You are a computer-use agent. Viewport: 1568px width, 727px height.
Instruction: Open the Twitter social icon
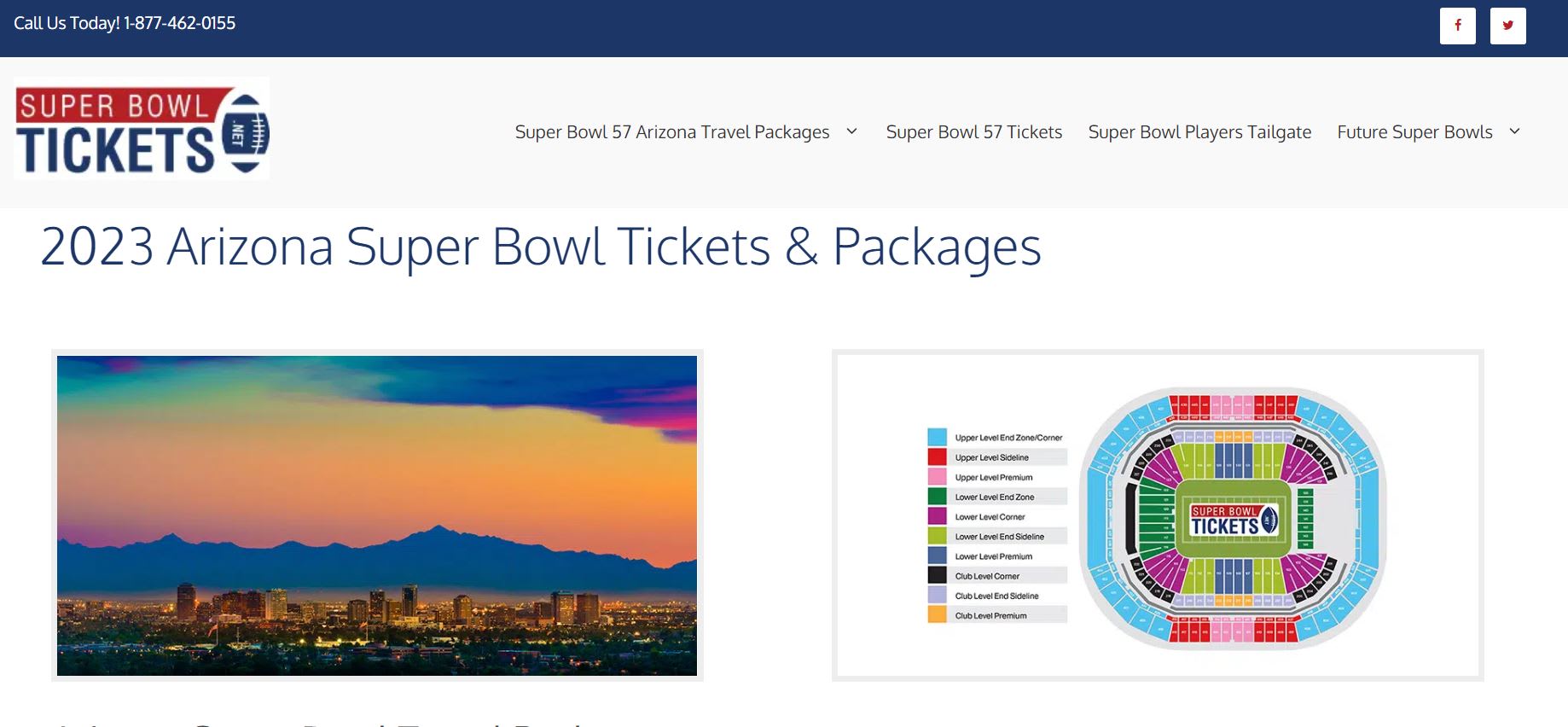pos(1507,26)
